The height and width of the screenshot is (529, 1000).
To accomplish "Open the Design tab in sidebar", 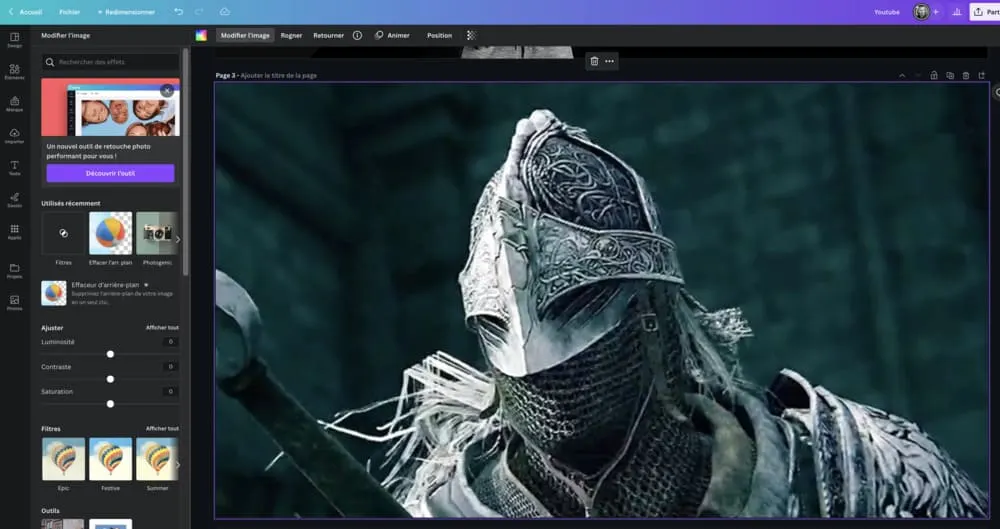I will [15, 40].
